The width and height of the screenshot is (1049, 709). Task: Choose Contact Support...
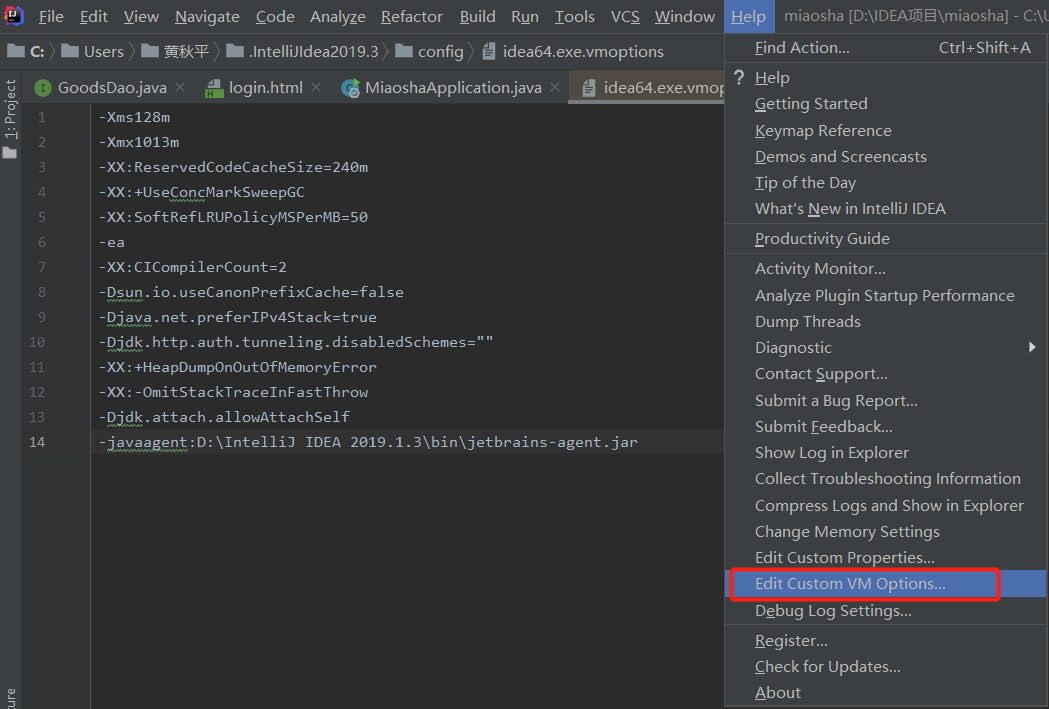click(x=886, y=373)
